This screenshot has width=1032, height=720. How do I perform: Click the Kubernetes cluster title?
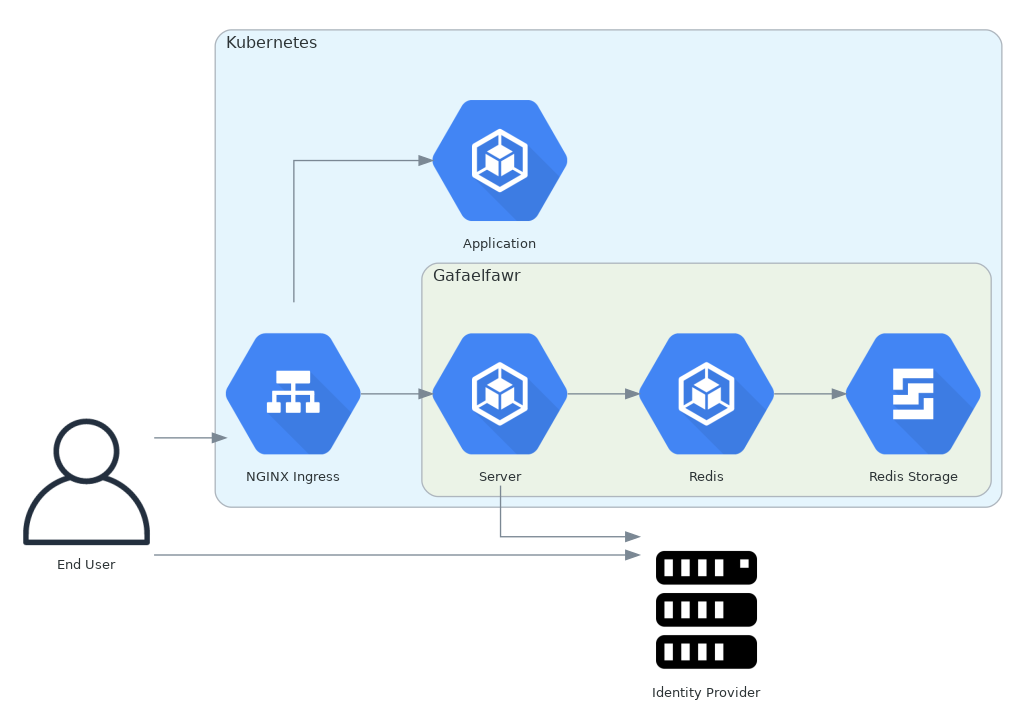pyautogui.click(x=271, y=43)
